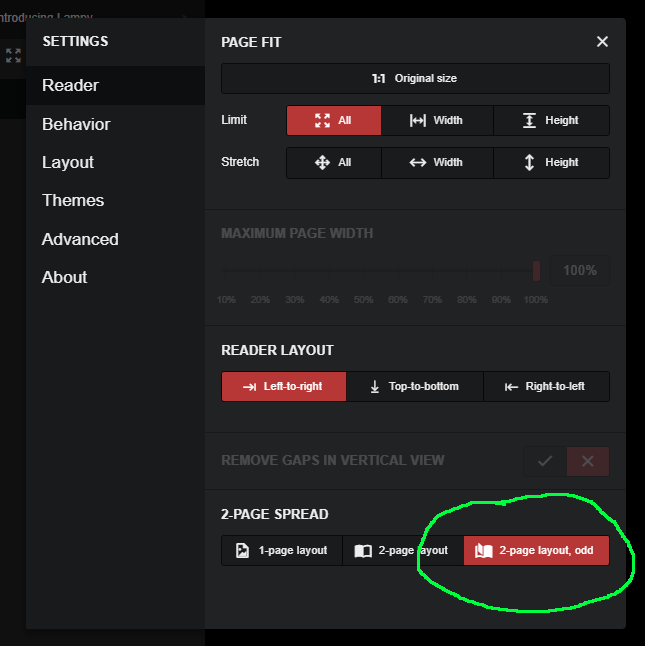Image resolution: width=645 pixels, height=646 pixels.
Task: Click the fullscreen expand icon at top left
Action: pos(13,56)
